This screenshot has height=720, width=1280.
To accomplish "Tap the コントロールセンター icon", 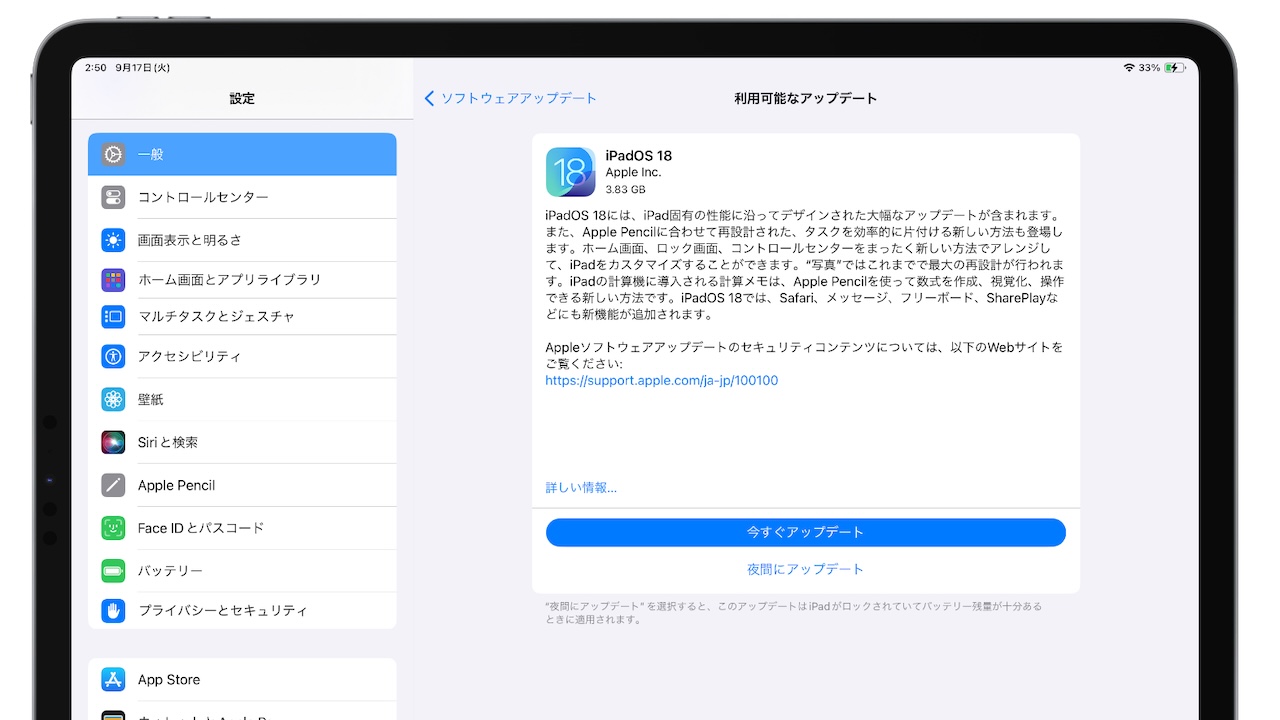I will point(113,197).
